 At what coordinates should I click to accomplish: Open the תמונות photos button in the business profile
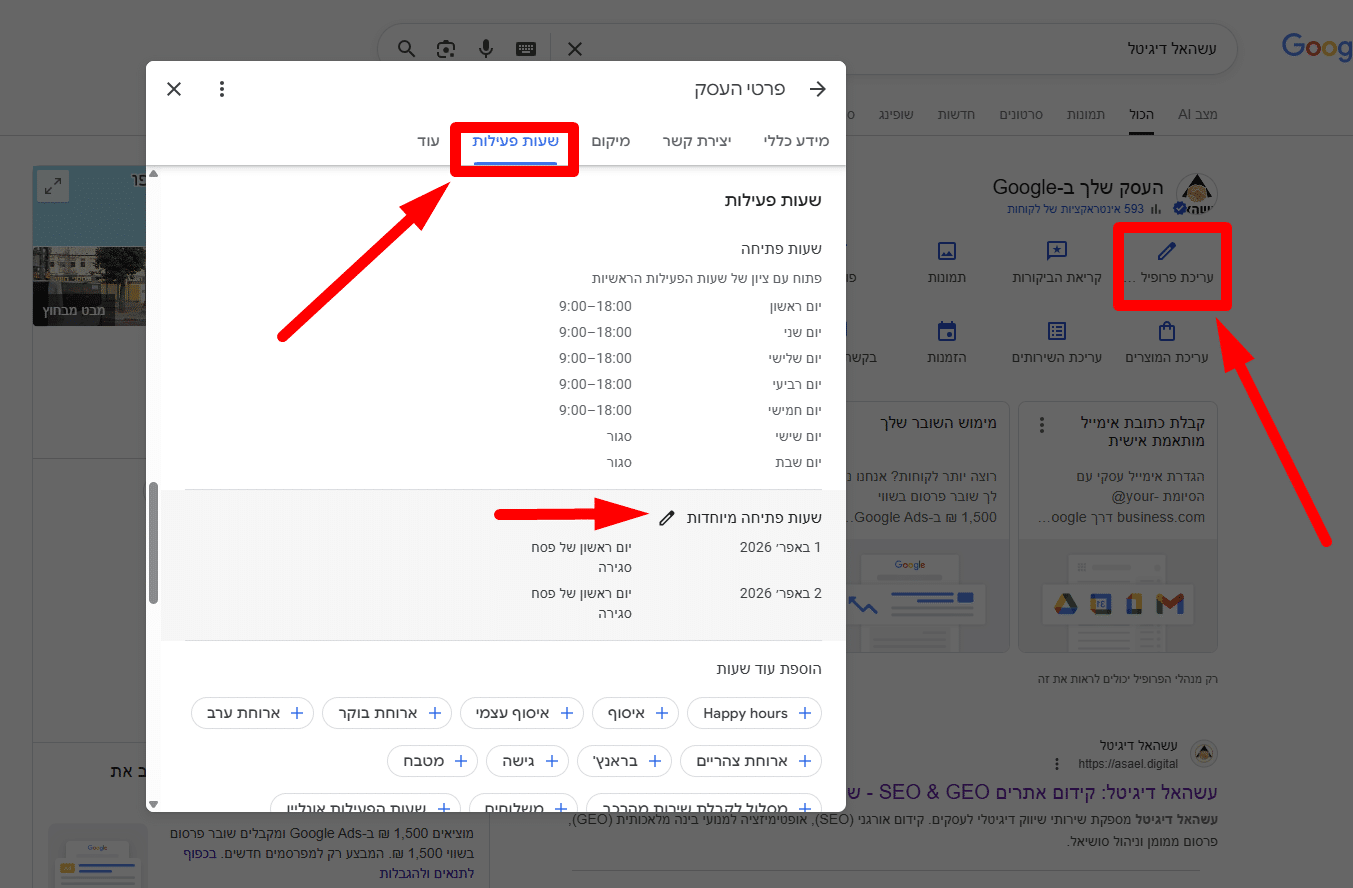click(947, 261)
